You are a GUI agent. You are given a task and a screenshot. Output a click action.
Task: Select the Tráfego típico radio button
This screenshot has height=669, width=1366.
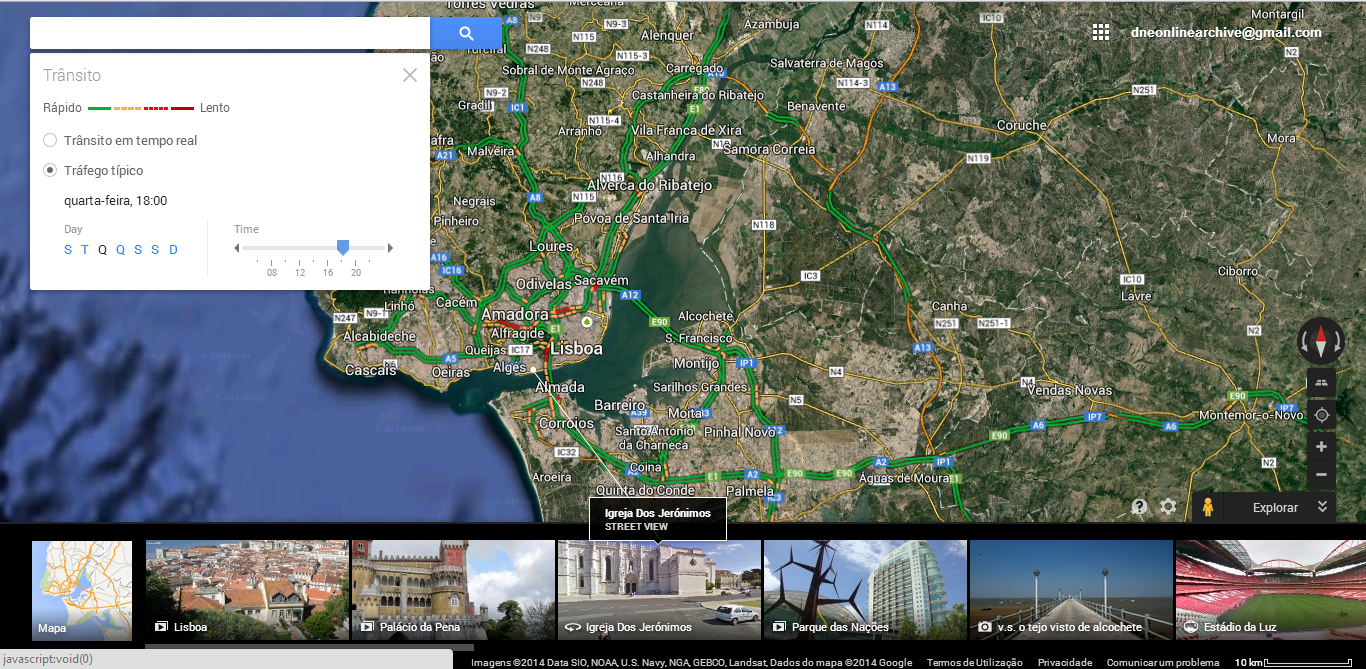coord(49,170)
